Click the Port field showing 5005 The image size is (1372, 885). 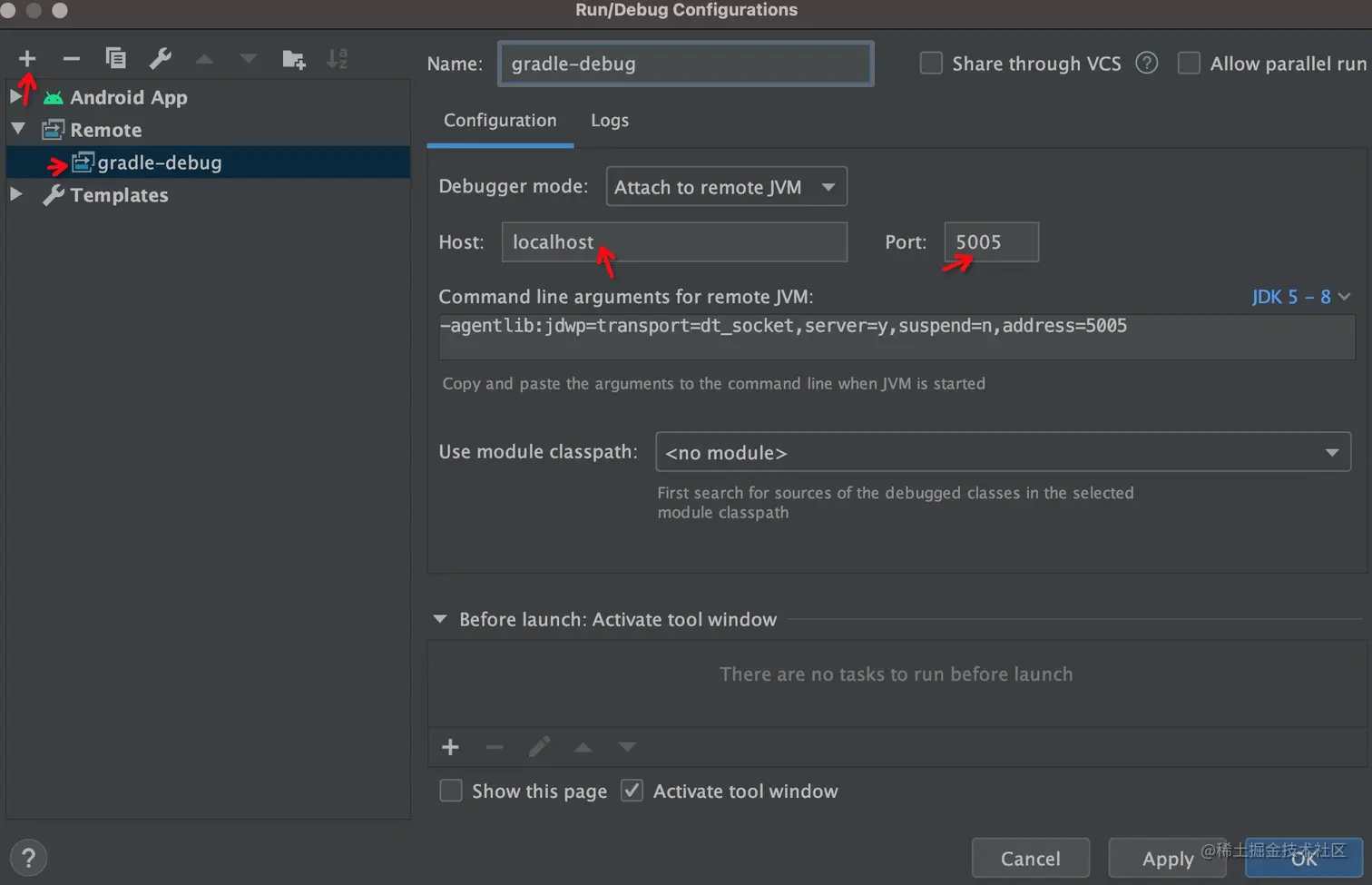[x=991, y=242]
